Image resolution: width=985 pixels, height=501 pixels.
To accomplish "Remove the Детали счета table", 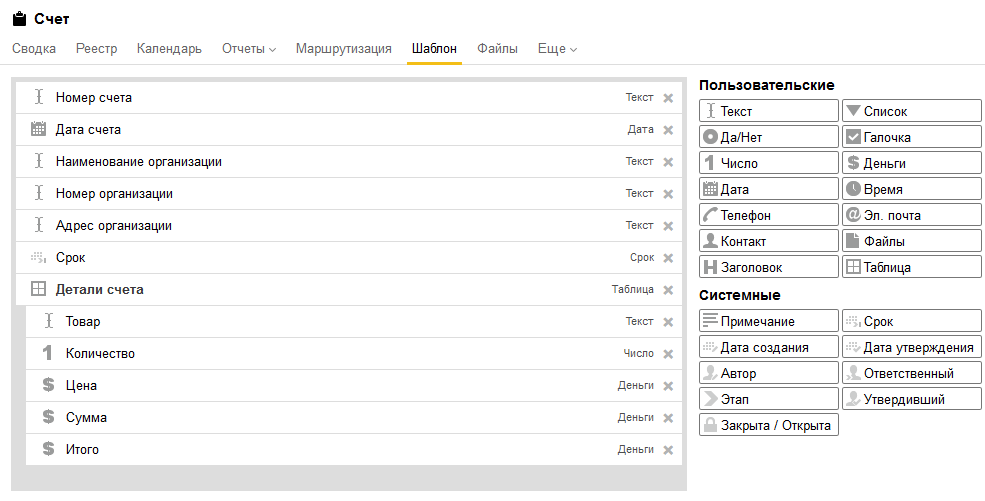I will pyautogui.click(x=668, y=290).
